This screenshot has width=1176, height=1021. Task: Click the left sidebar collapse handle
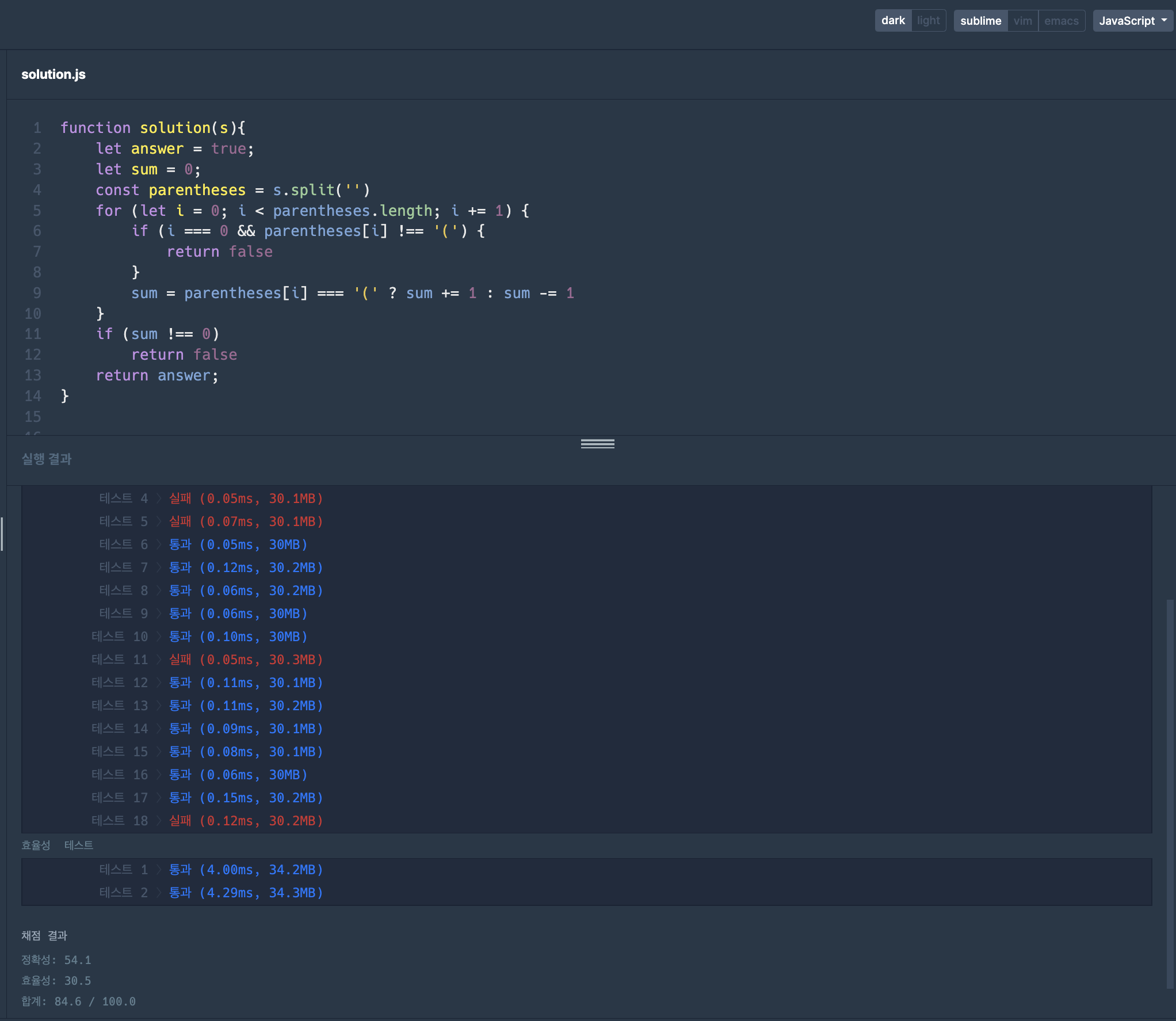coord(2,534)
